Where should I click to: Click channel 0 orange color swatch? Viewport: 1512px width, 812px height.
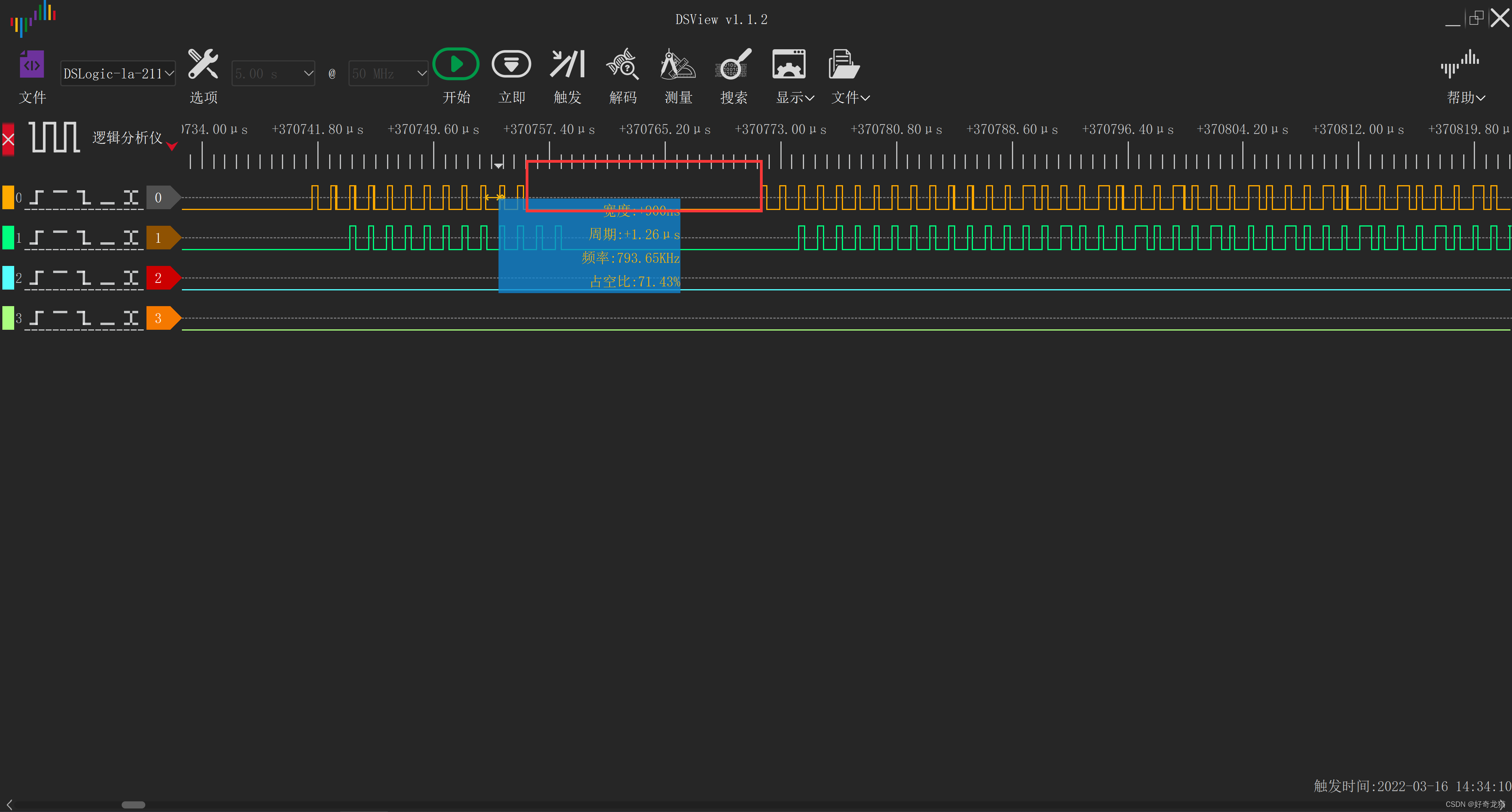8,198
